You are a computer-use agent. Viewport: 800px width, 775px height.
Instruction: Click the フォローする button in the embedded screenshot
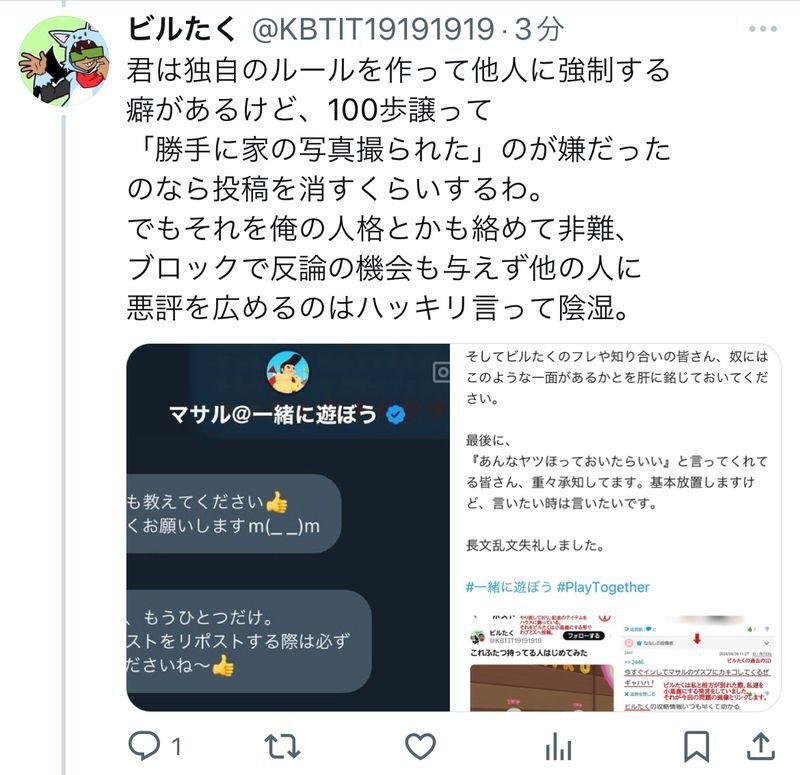pyautogui.click(x=583, y=636)
